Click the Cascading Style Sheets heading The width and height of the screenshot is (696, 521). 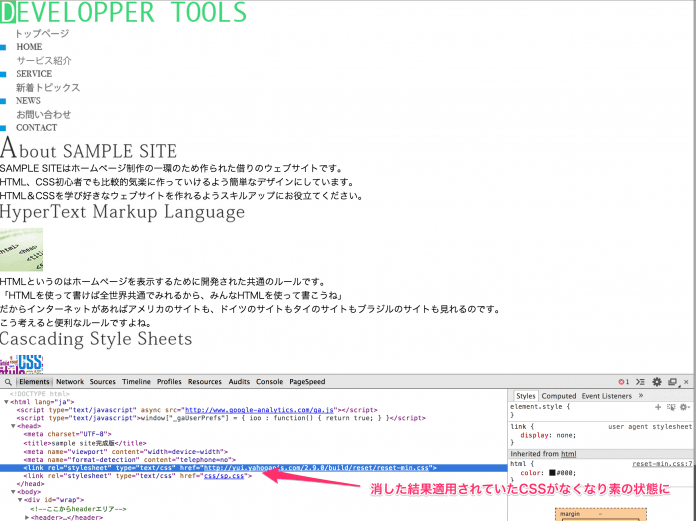pyautogui.click(x=96, y=339)
